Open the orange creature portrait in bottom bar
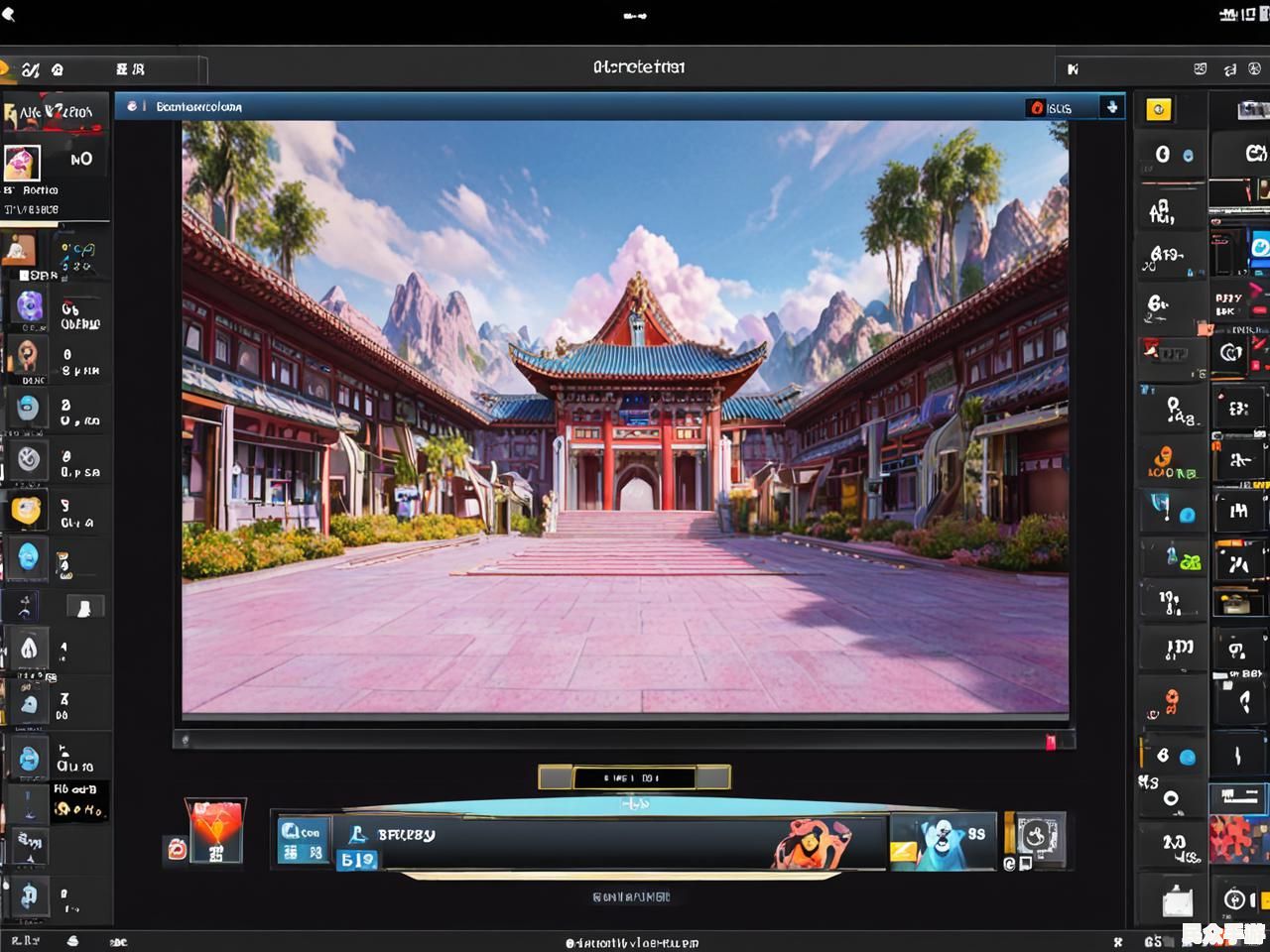 tap(814, 844)
